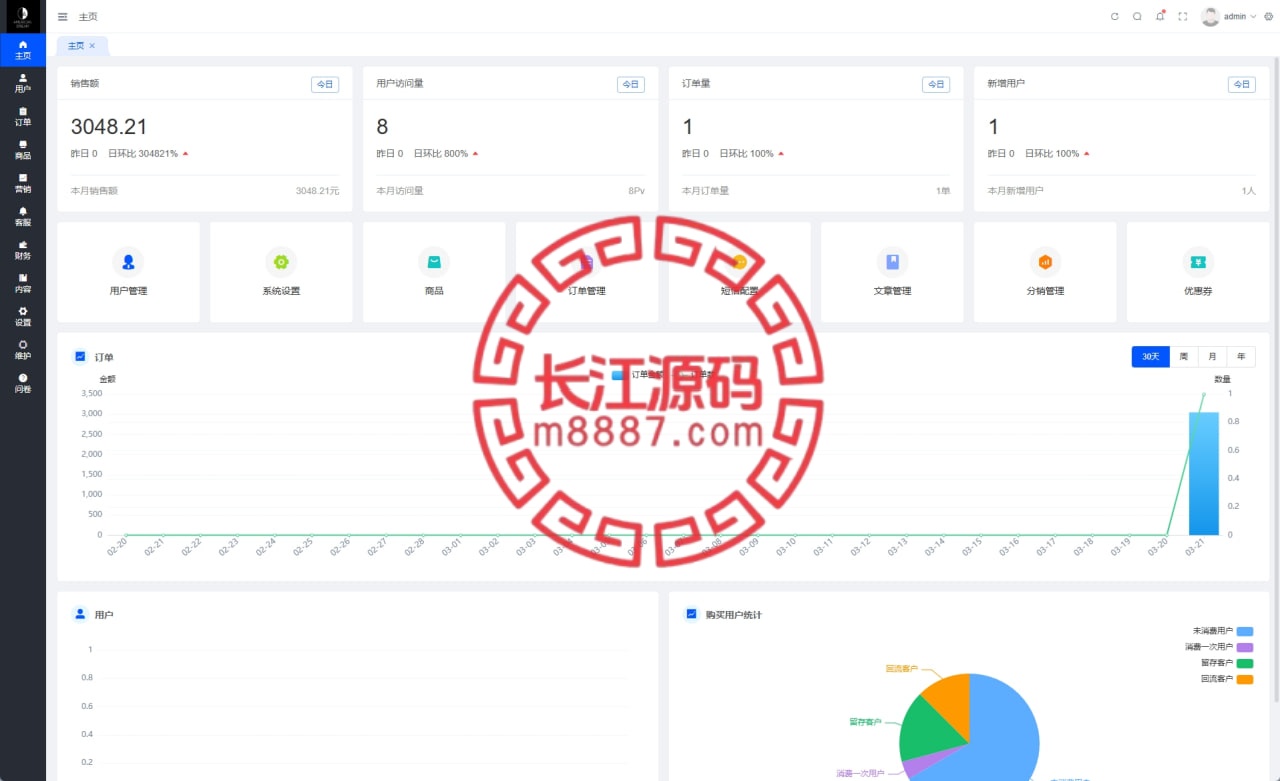Click the logo at the top left

23,16
